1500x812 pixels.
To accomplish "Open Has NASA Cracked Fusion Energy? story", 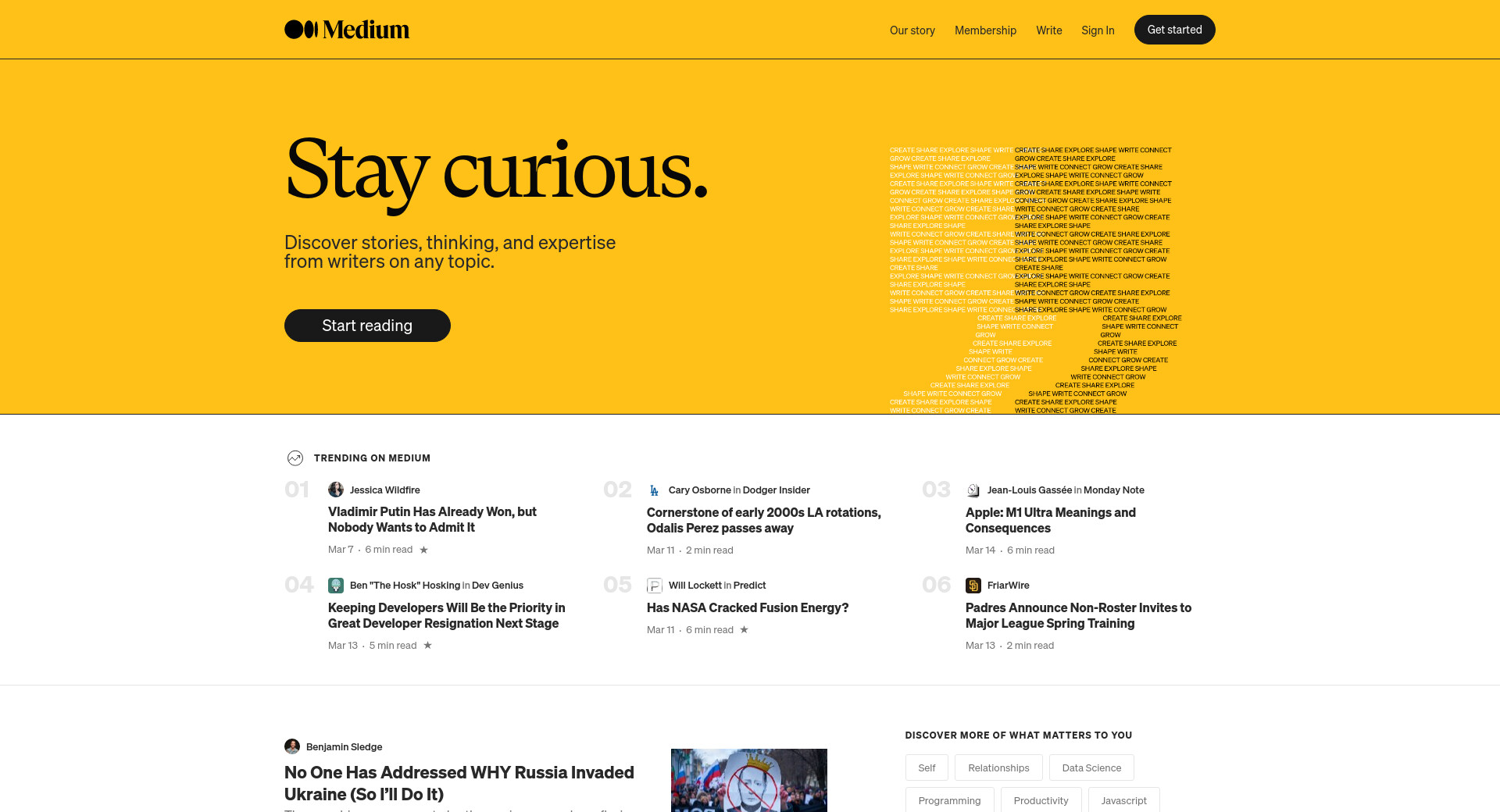I will (x=748, y=607).
